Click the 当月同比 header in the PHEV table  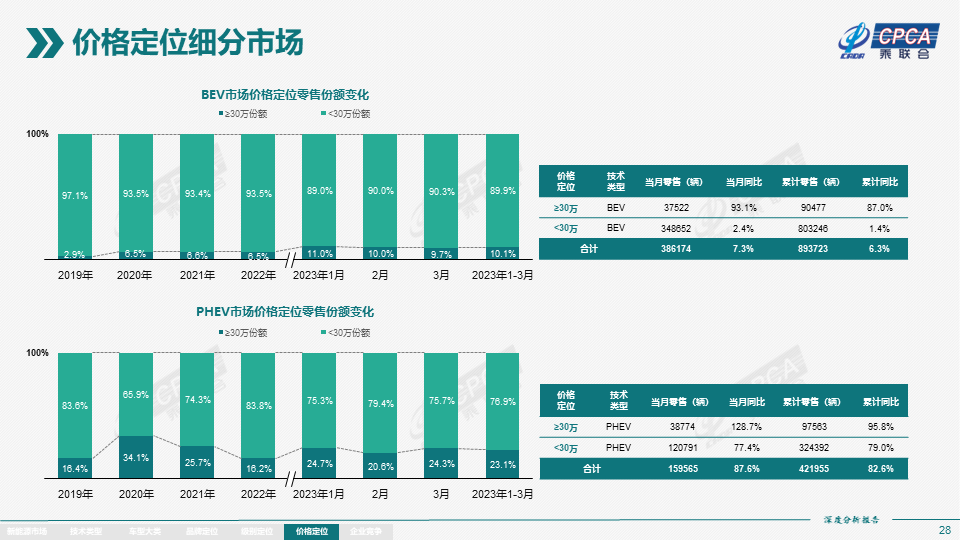(746, 401)
